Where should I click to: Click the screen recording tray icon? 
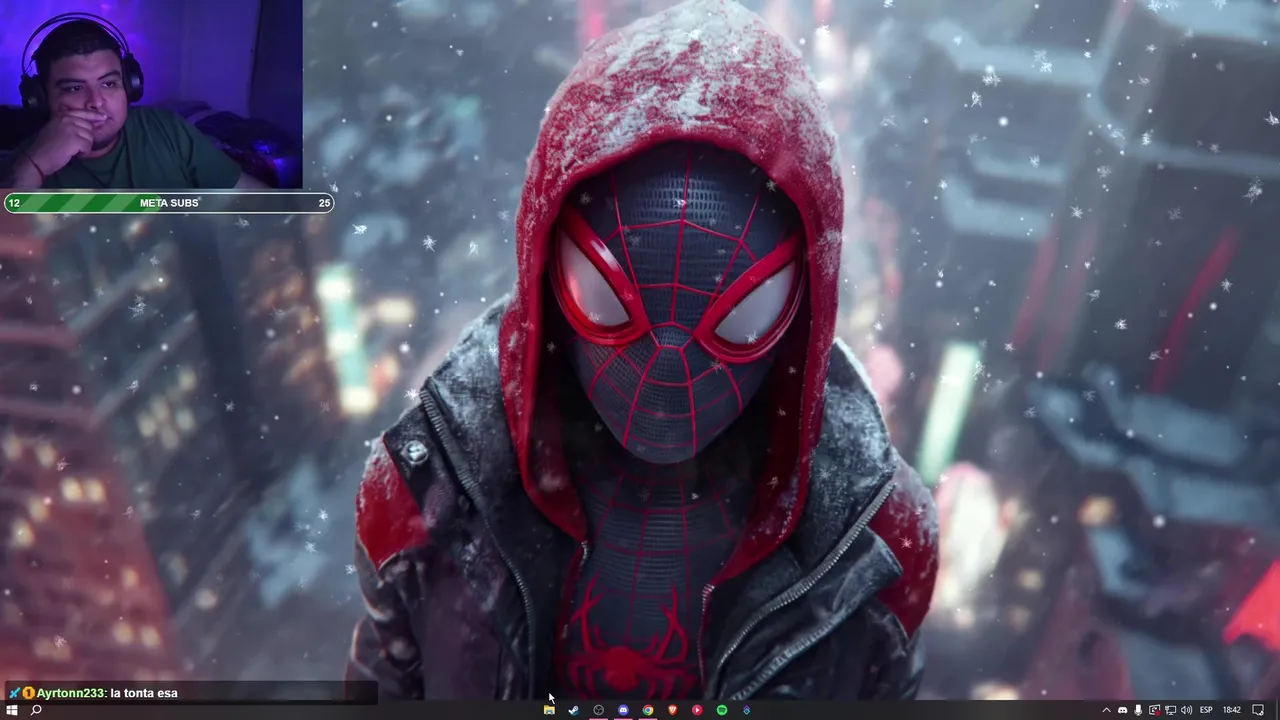(1155, 710)
